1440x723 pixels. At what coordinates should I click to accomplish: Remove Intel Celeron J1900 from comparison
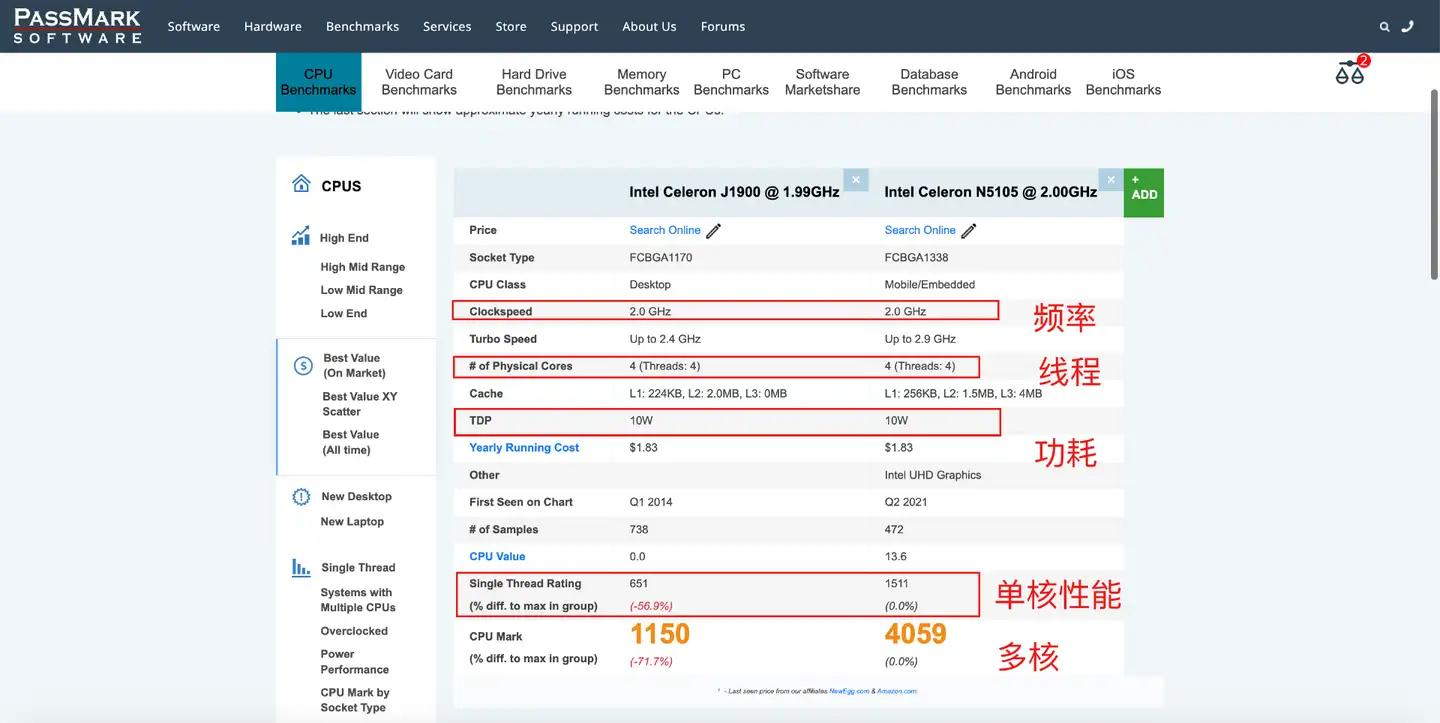[x=855, y=179]
